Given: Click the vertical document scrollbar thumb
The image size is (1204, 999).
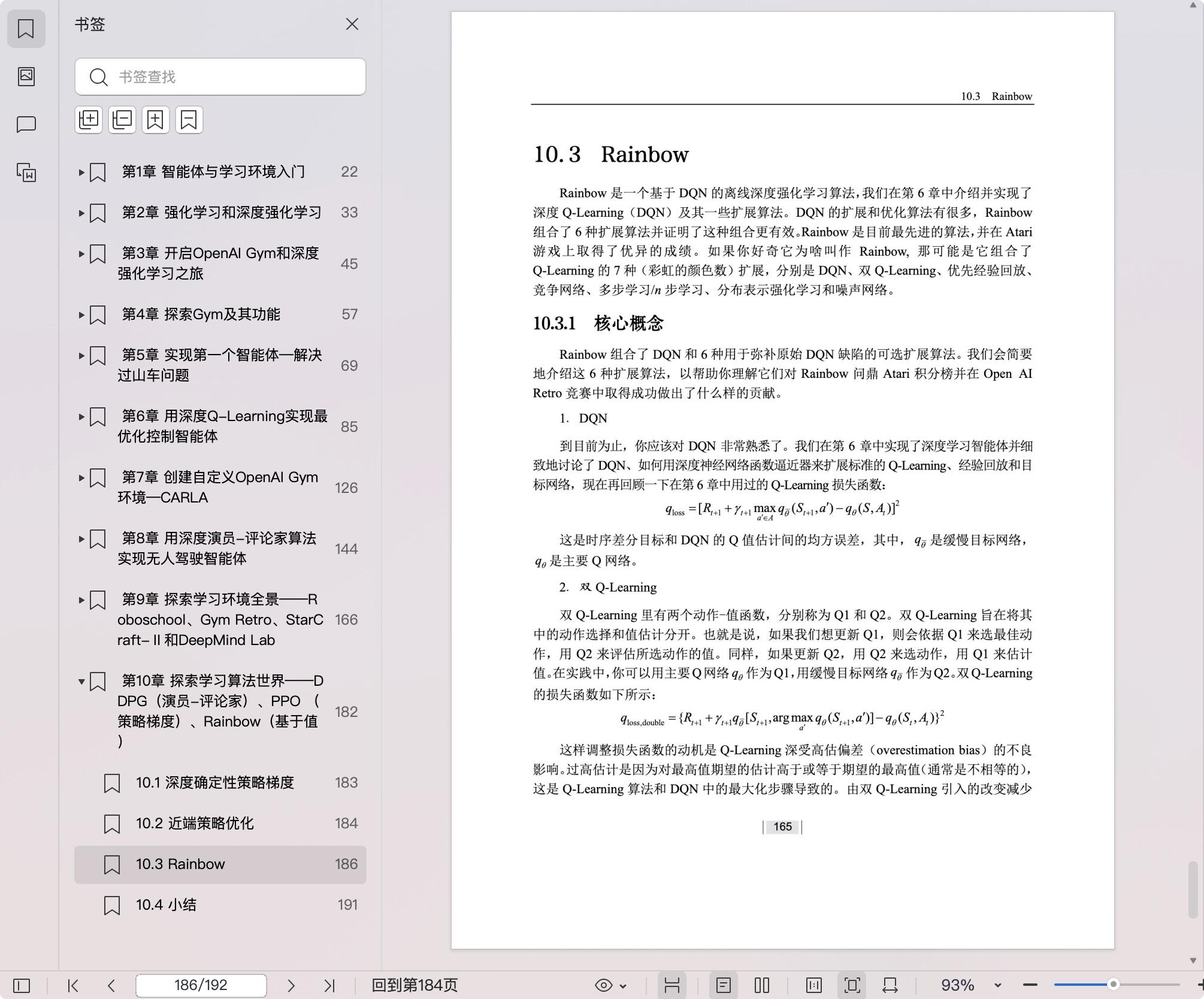Looking at the screenshot, I should click(x=1193, y=889).
